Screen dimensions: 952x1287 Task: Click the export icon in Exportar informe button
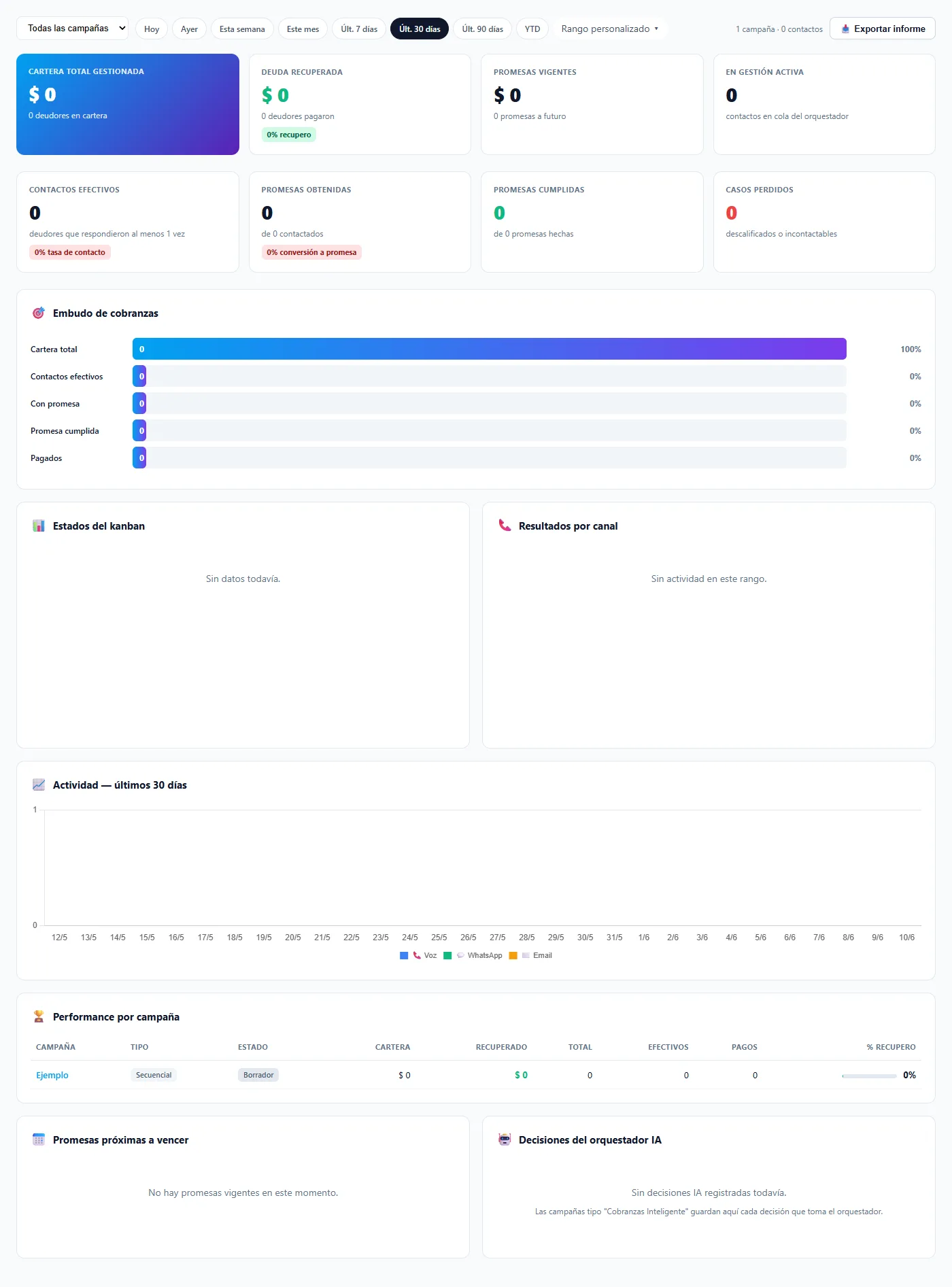[x=845, y=29]
